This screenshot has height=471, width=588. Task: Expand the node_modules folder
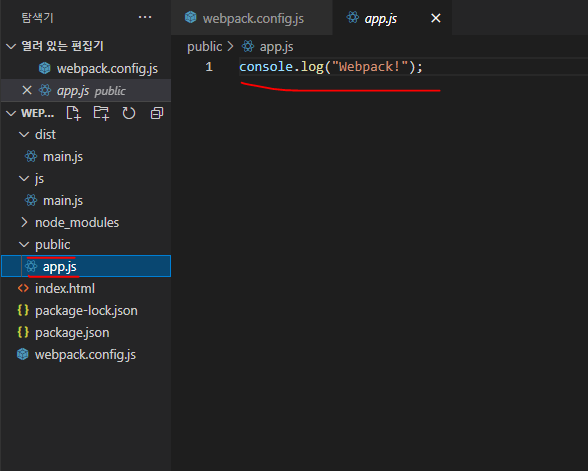(x=24, y=222)
